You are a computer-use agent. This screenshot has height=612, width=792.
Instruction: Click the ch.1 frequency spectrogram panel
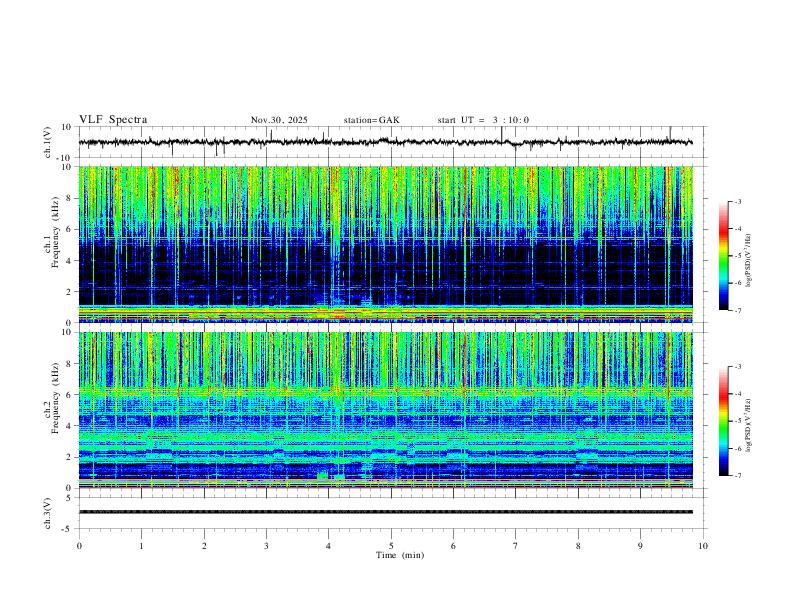385,244
